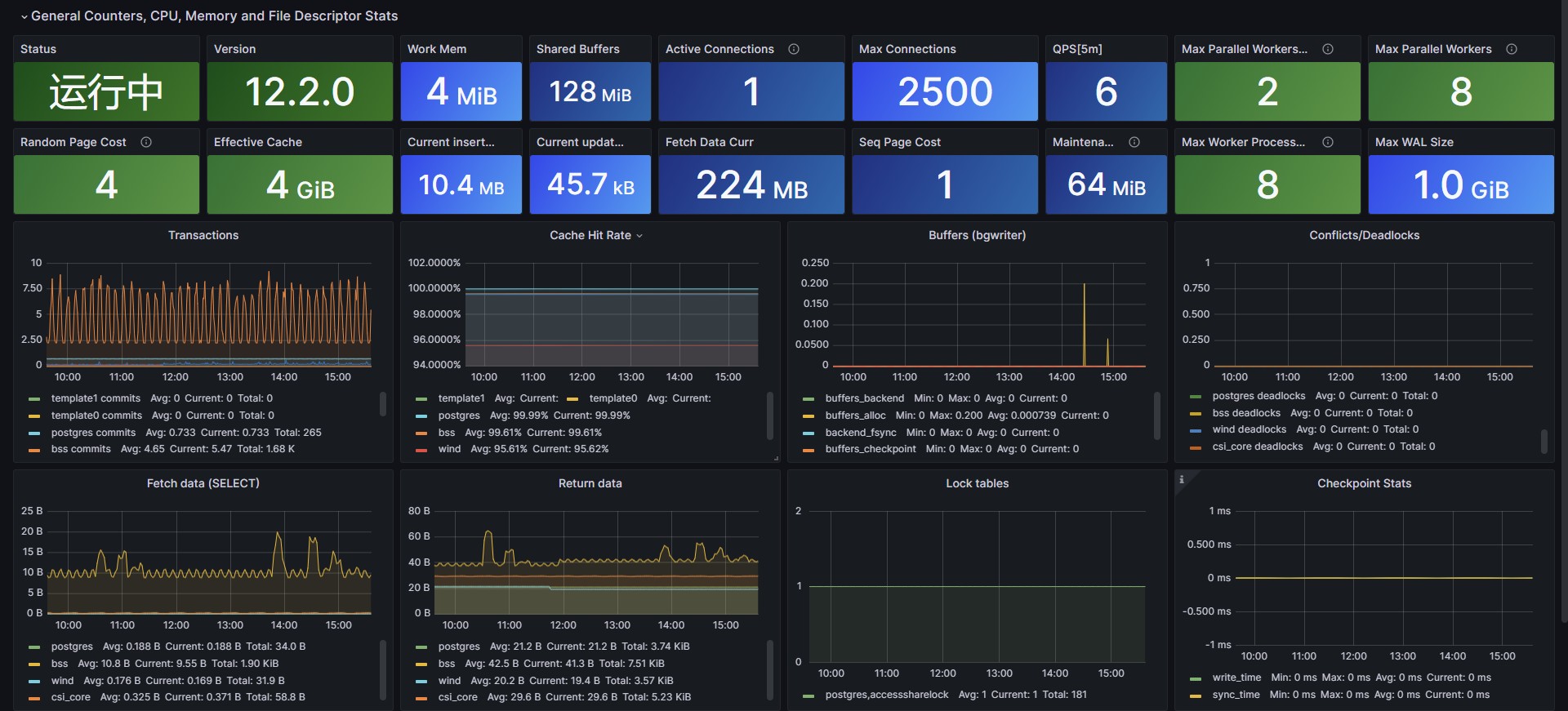Click the Version value 12.2.0
1568x711 pixels.
[x=300, y=91]
